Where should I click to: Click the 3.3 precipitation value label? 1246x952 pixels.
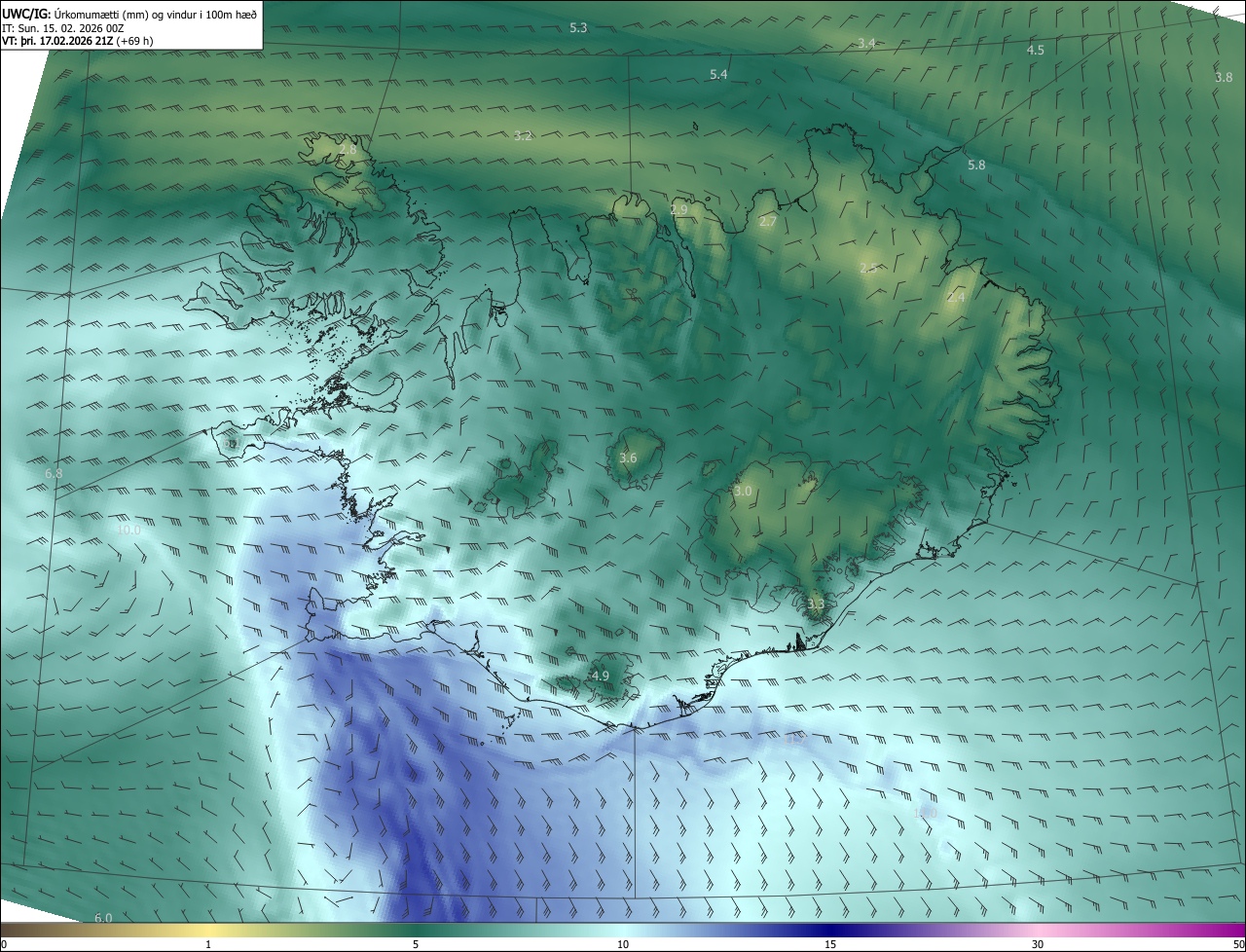816,604
